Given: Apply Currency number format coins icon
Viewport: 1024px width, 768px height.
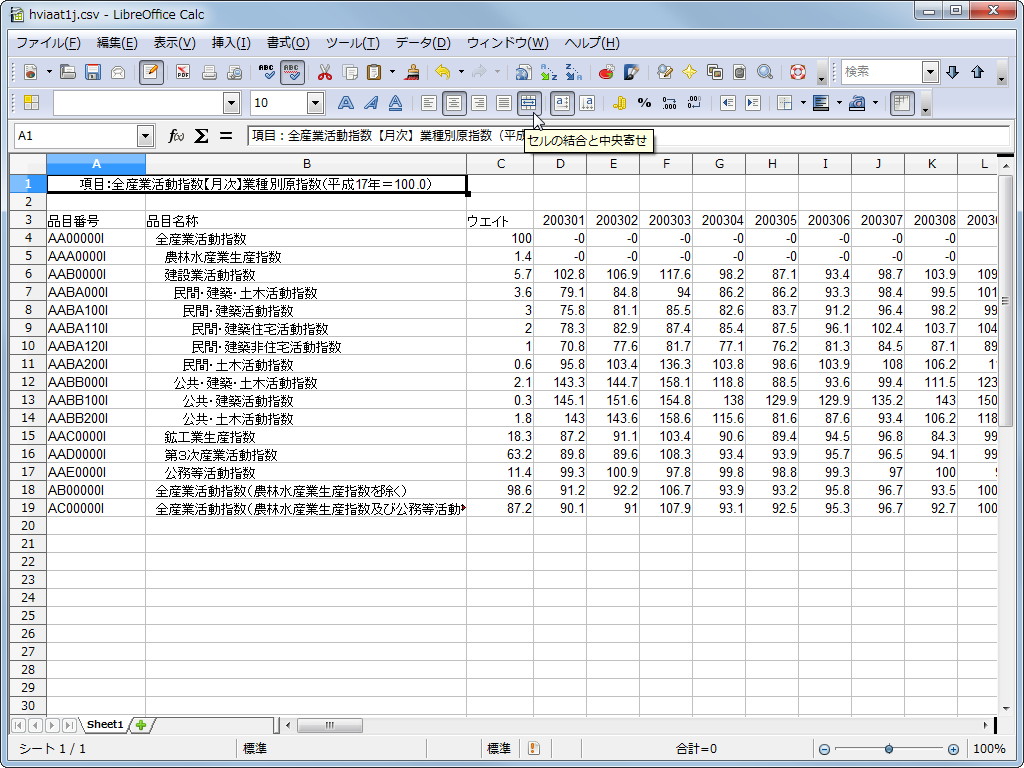Looking at the screenshot, I should point(620,103).
